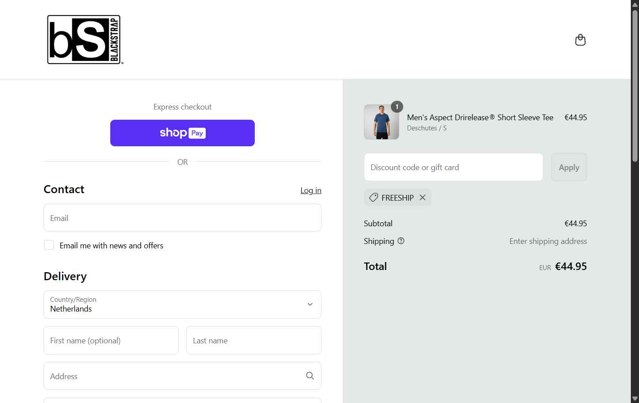Open the Country/Region dropdown
The height and width of the screenshot is (403, 639).
(182, 304)
